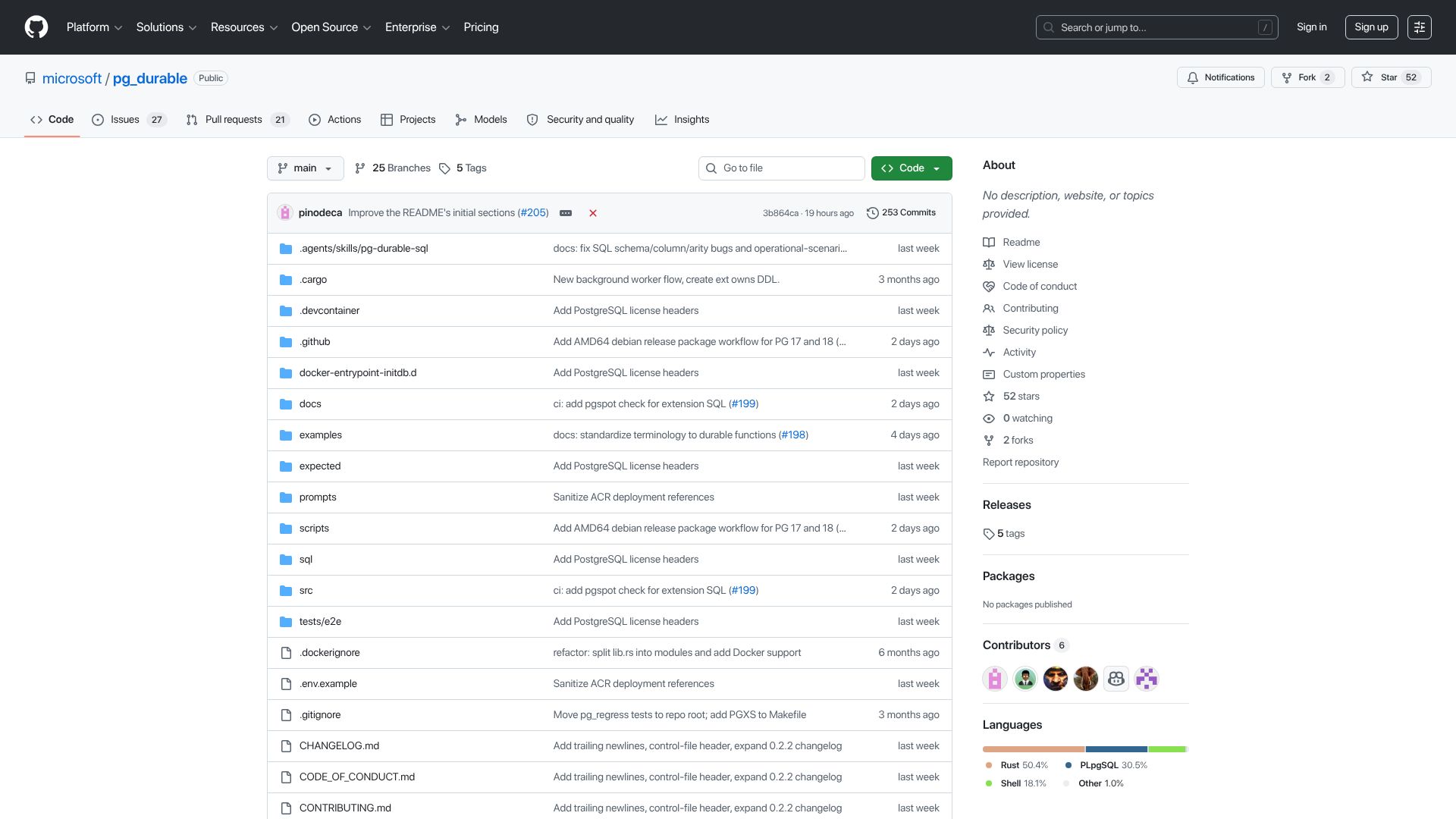This screenshot has height=819, width=1456.
Task: Open 253 Commits history link
Action: [901, 213]
